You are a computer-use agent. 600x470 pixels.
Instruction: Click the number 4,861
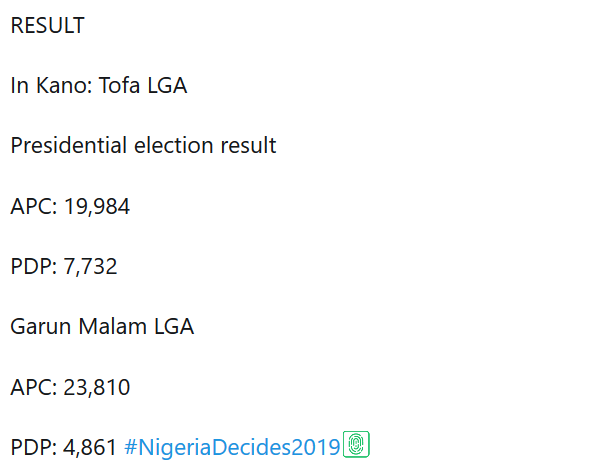click(90, 446)
